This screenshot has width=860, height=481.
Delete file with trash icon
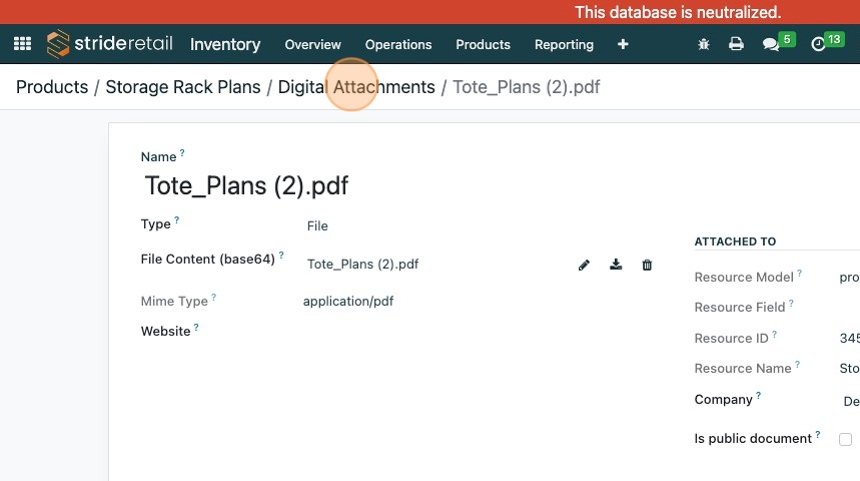click(x=647, y=265)
